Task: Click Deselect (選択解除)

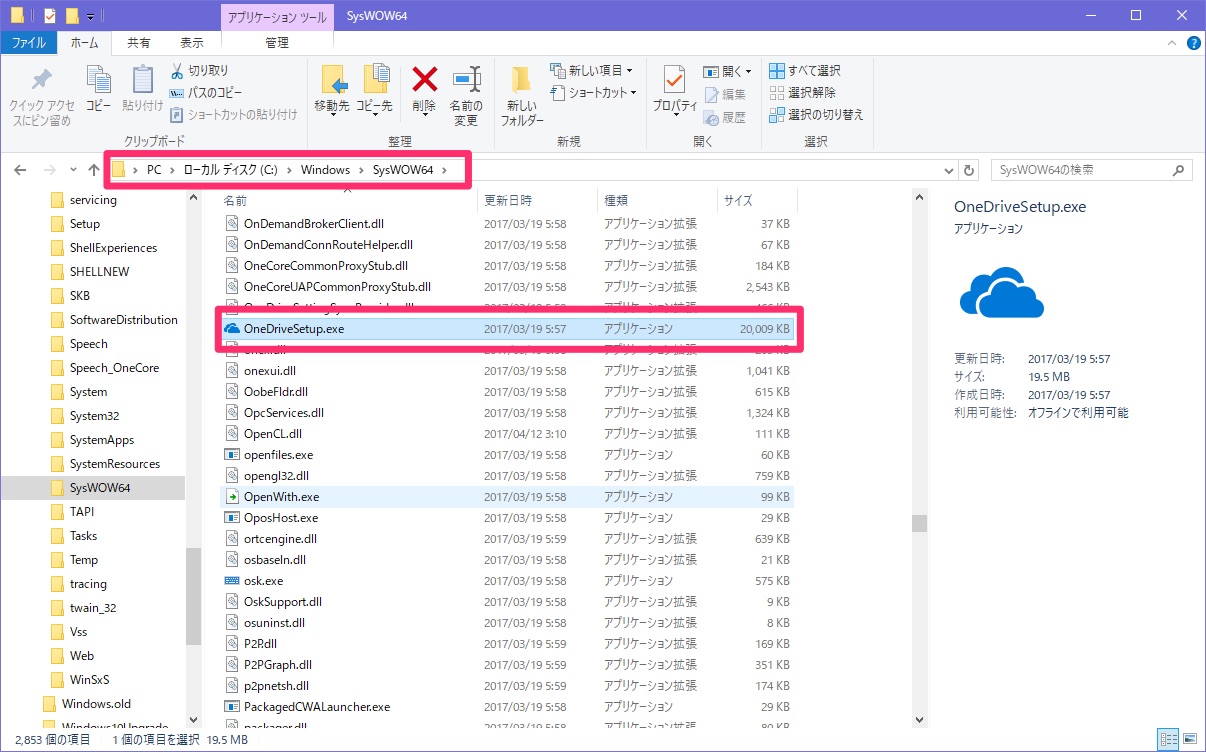Action: (803, 93)
